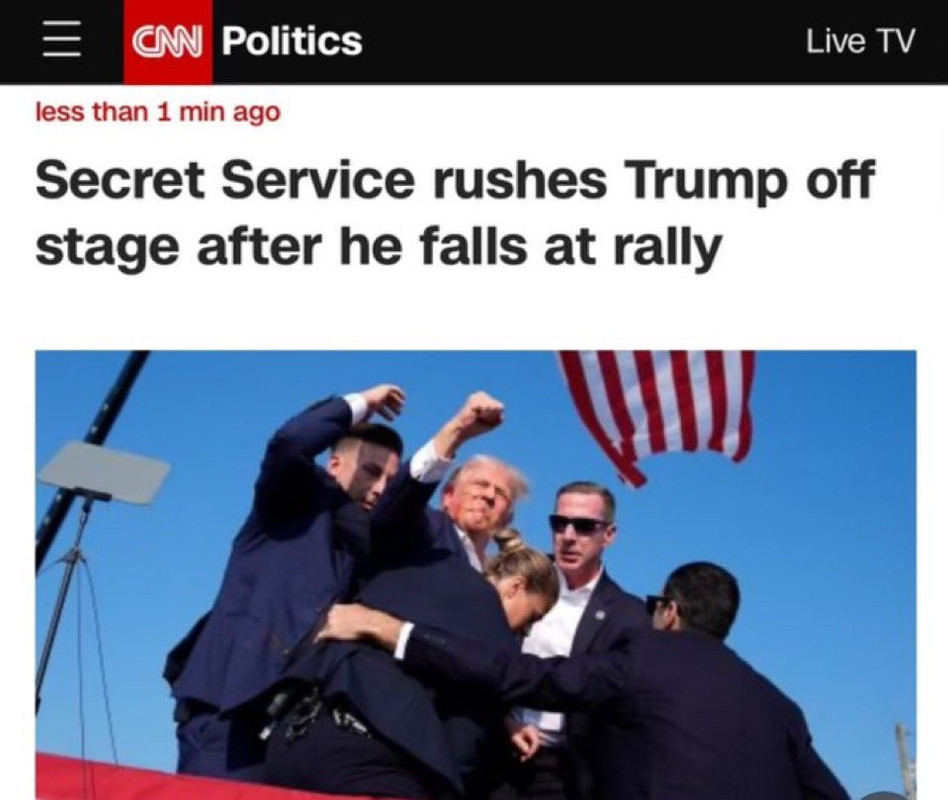The height and width of the screenshot is (800, 948).
Task: Click the raised fist in the photo
Action: (x=481, y=412)
